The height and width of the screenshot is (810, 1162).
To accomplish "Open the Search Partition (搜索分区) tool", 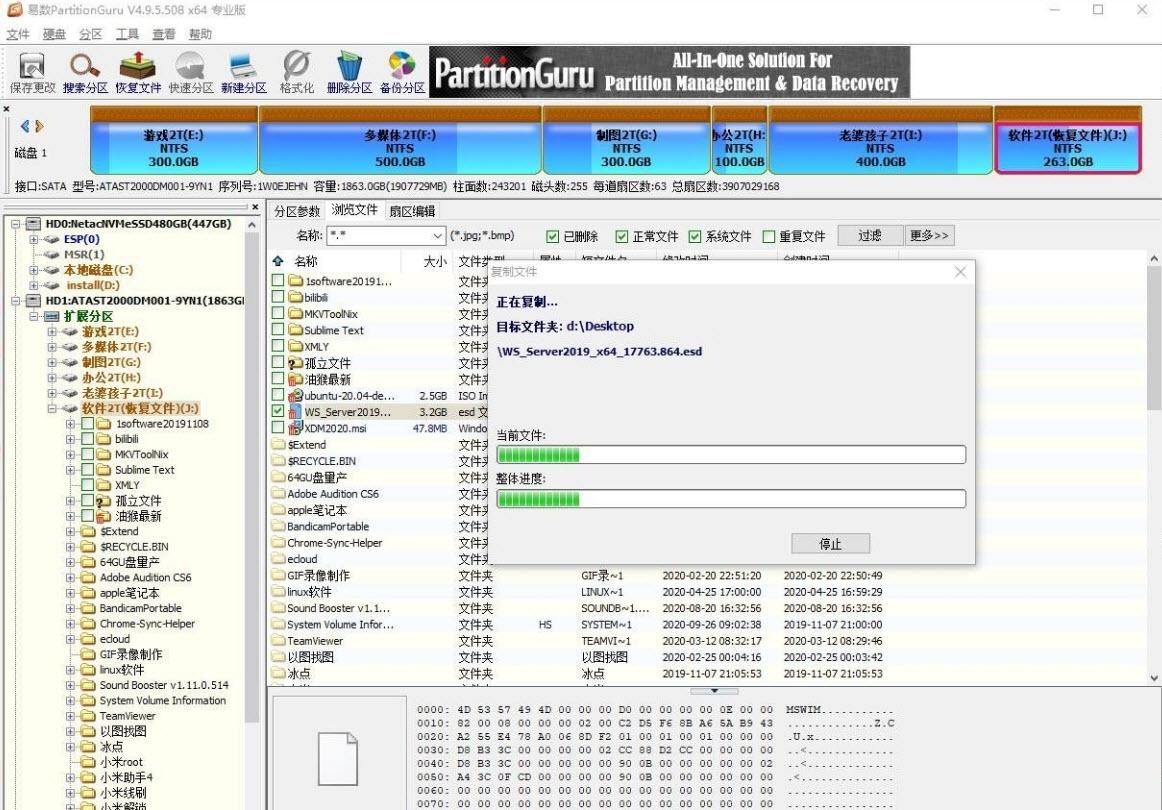I will (x=85, y=73).
